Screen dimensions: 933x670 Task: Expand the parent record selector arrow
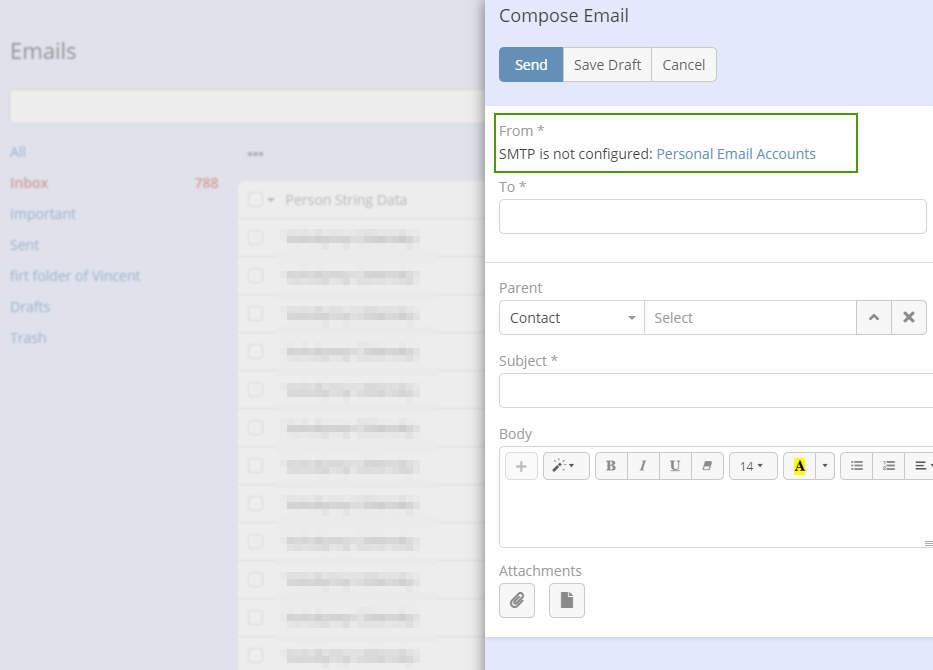(x=873, y=318)
